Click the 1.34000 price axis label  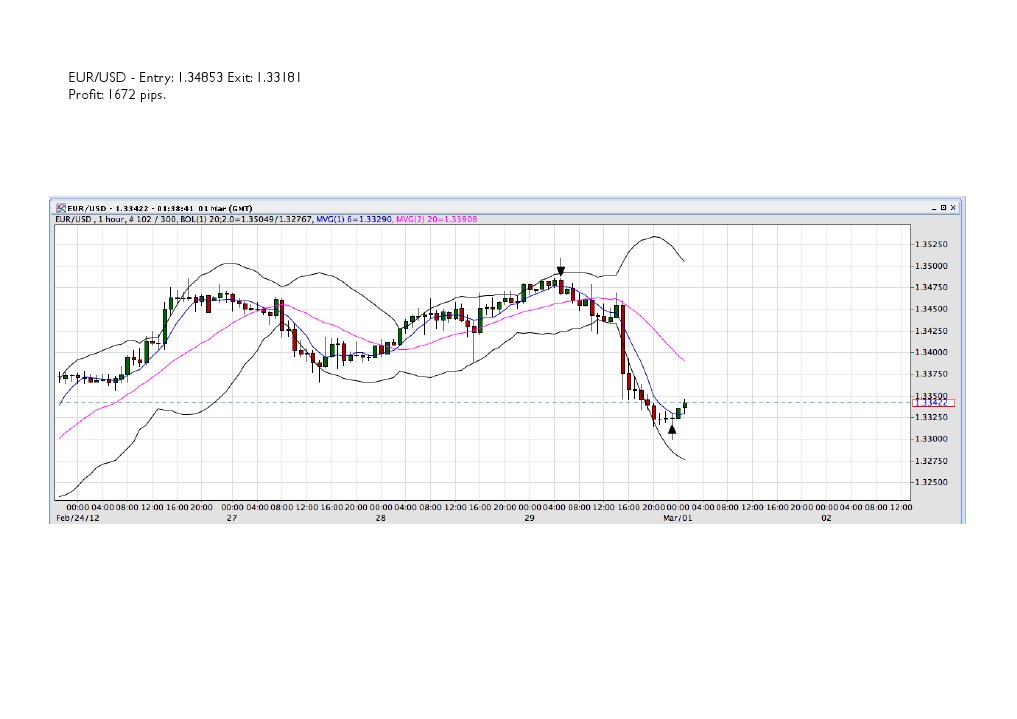click(x=931, y=353)
